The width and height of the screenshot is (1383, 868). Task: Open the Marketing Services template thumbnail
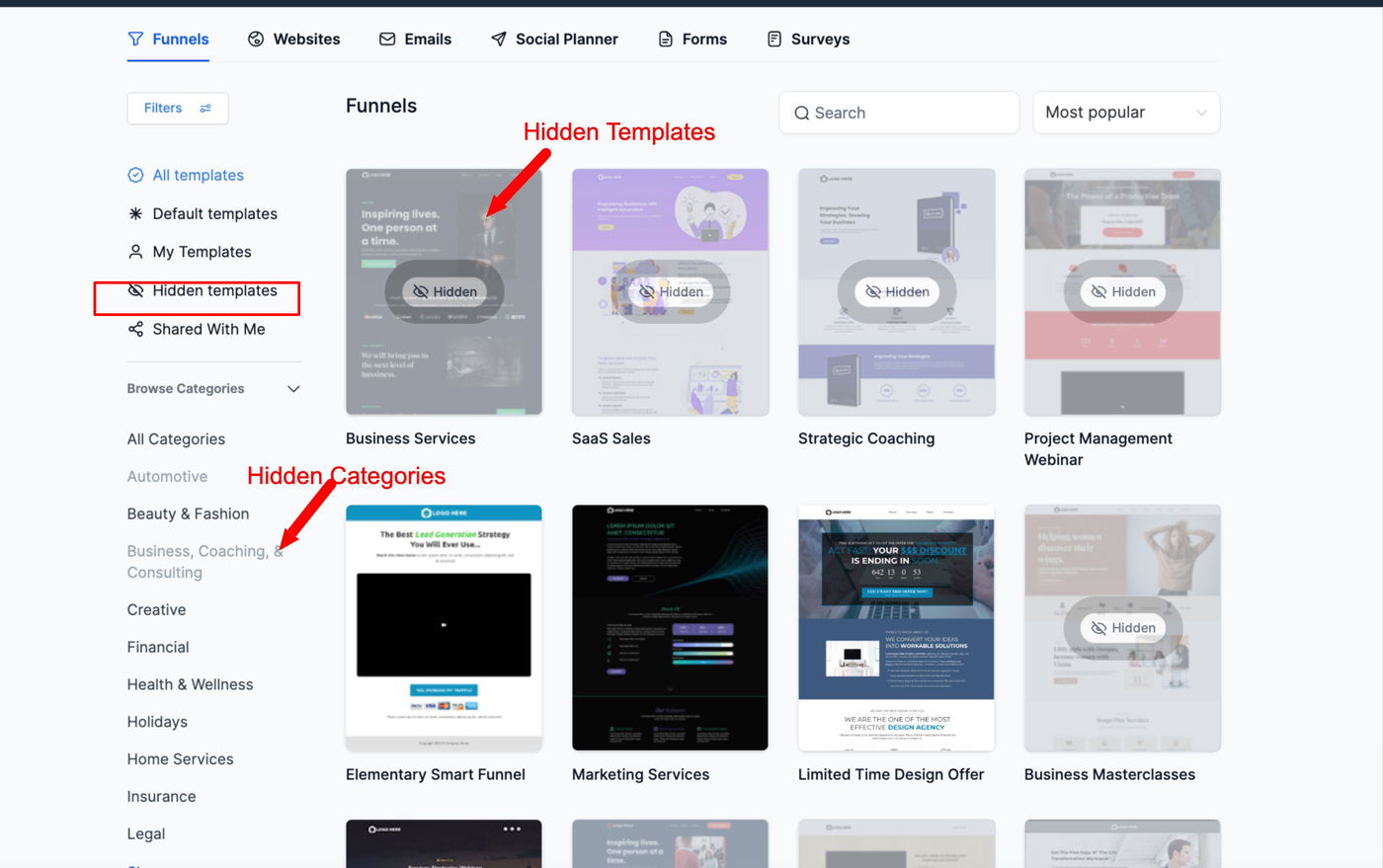pos(670,628)
